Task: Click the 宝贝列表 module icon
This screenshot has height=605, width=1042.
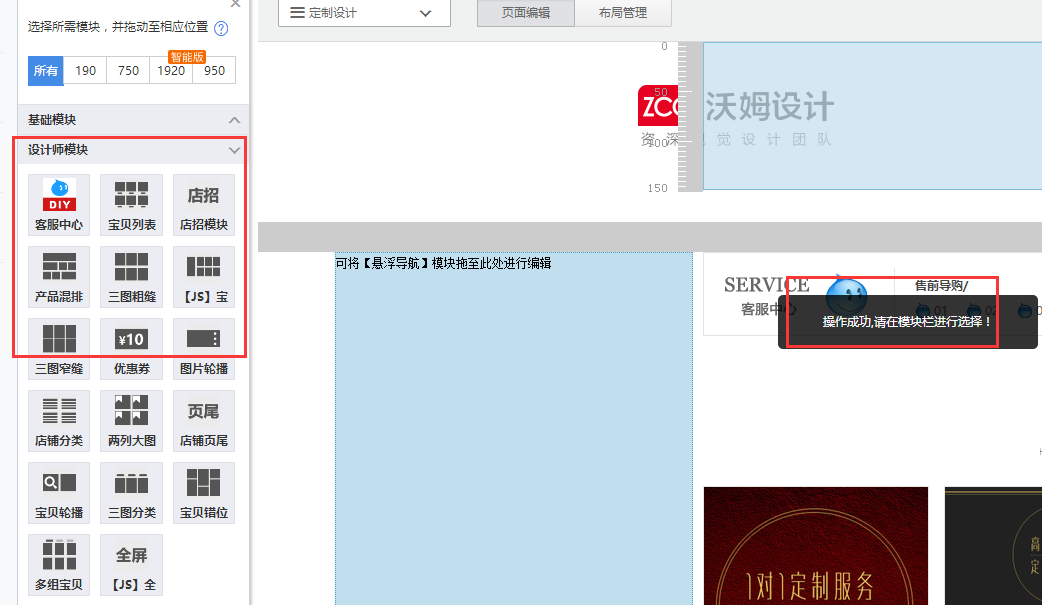Action: tap(131, 204)
